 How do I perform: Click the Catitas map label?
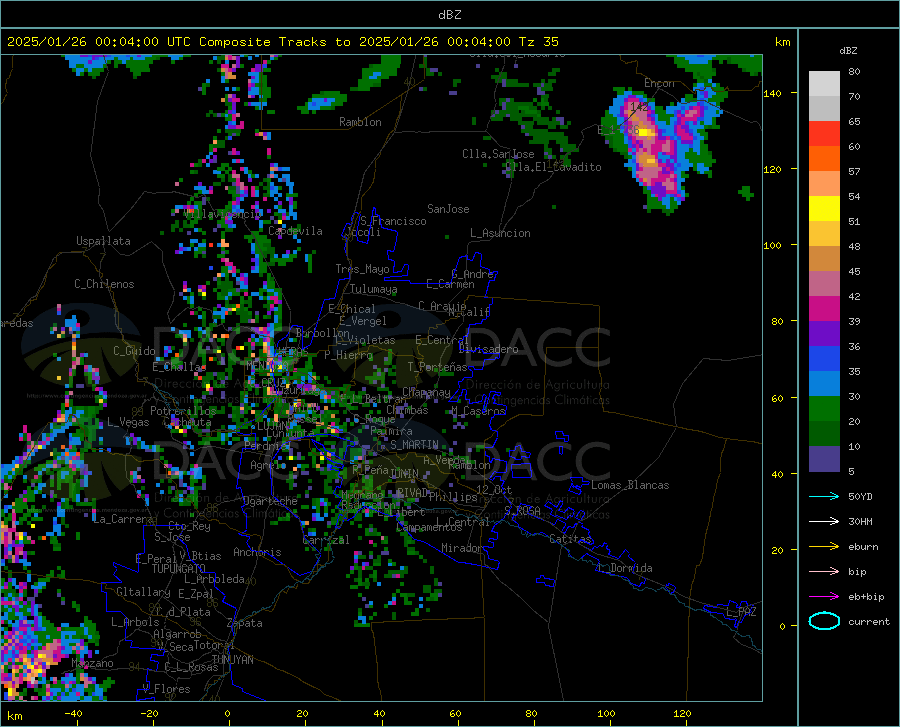click(x=570, y=539)
